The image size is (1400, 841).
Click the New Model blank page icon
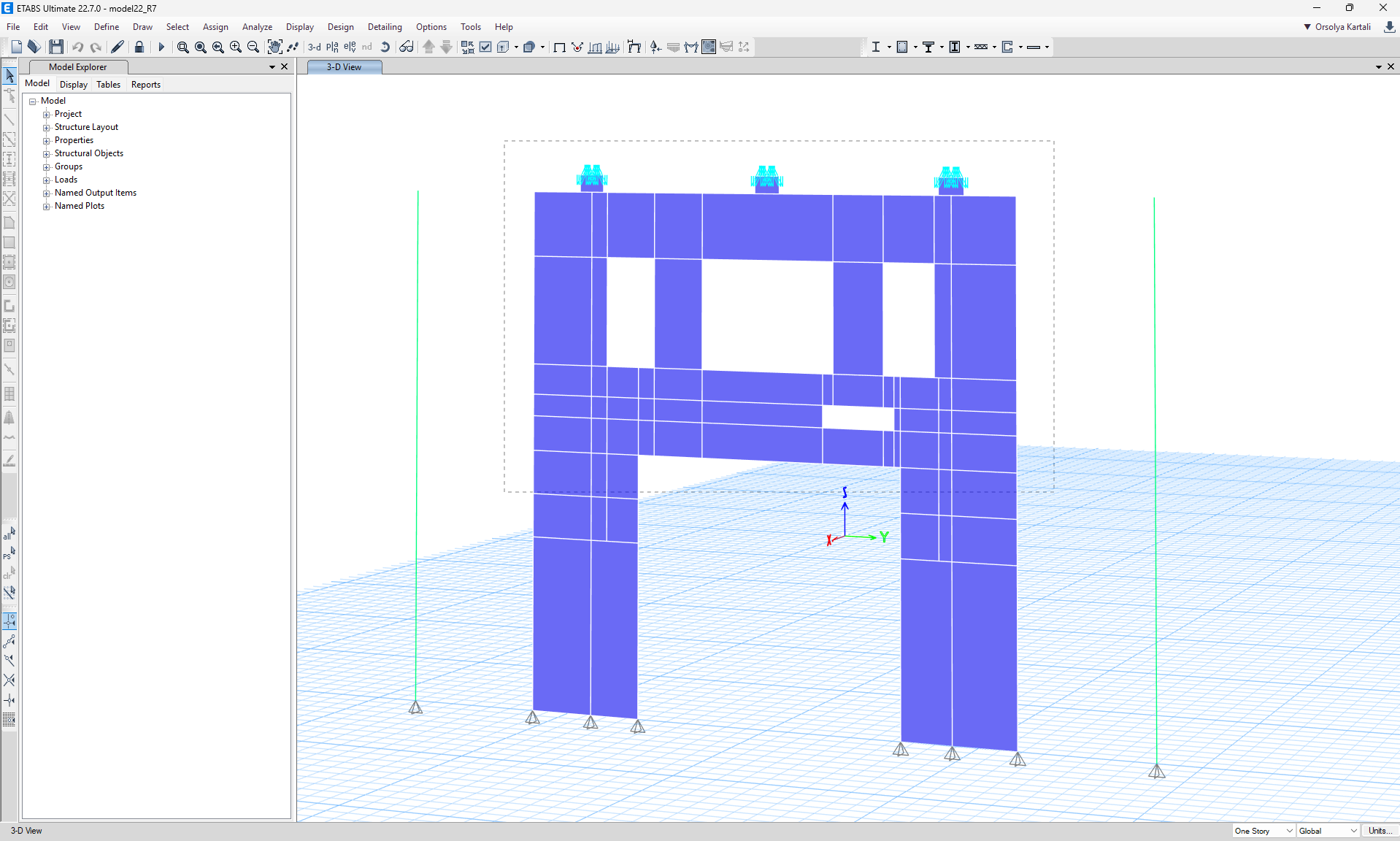click(x=16, y=47)
